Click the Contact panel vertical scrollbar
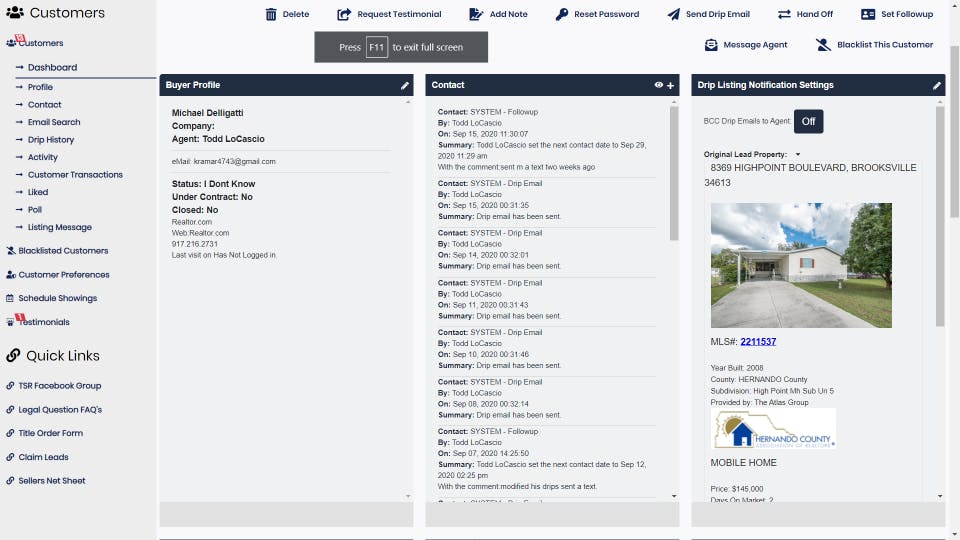960x540 pixels. click(674, 174)
